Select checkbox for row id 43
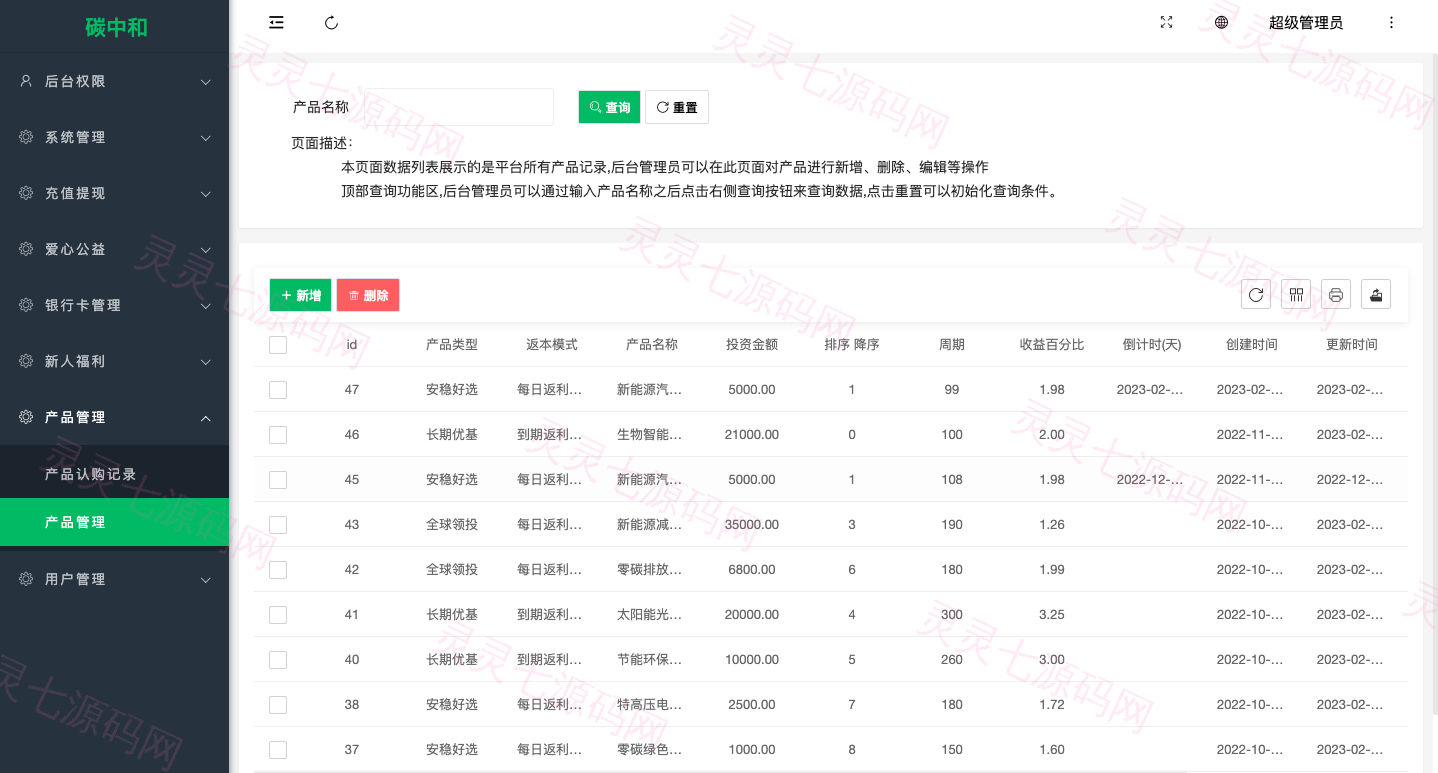 278,525
